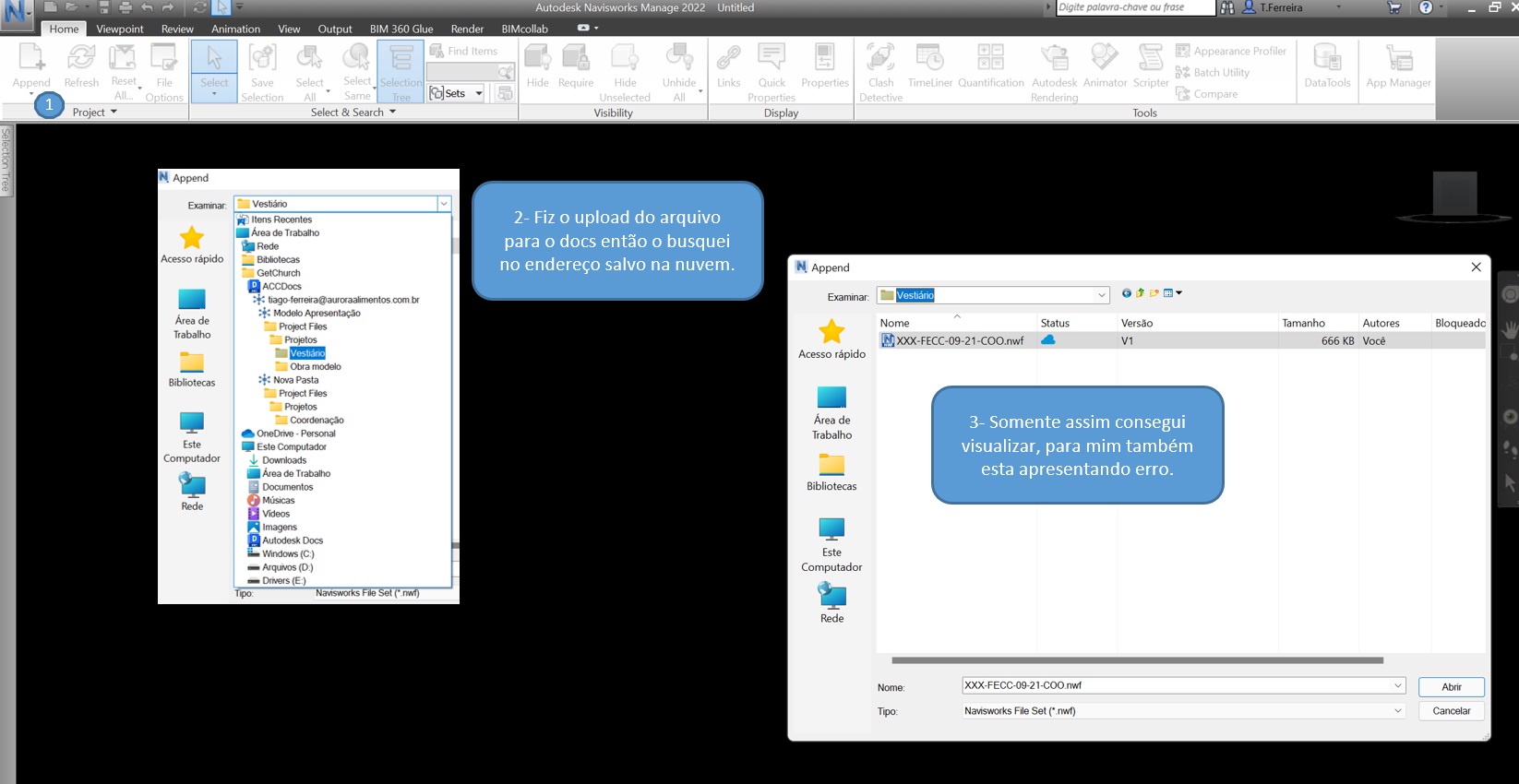The width and height of the screenshot is (1519, 784).
Task: Click the search keyword input field
Action: coord(1135,7)
